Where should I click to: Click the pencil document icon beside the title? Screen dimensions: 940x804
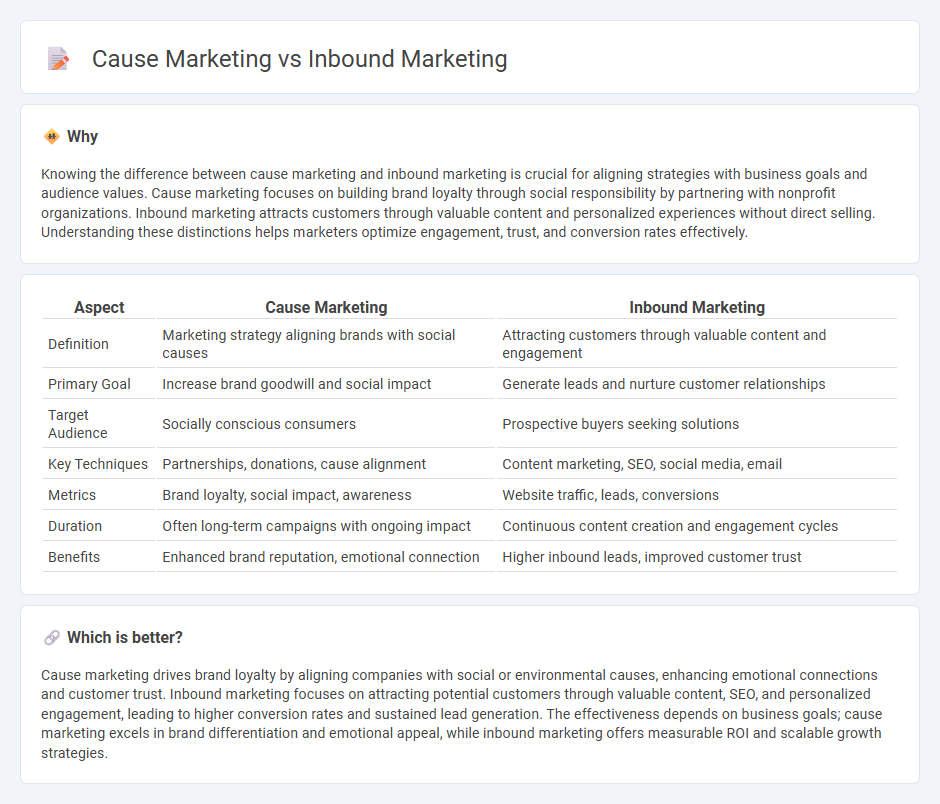pos(58,59)
